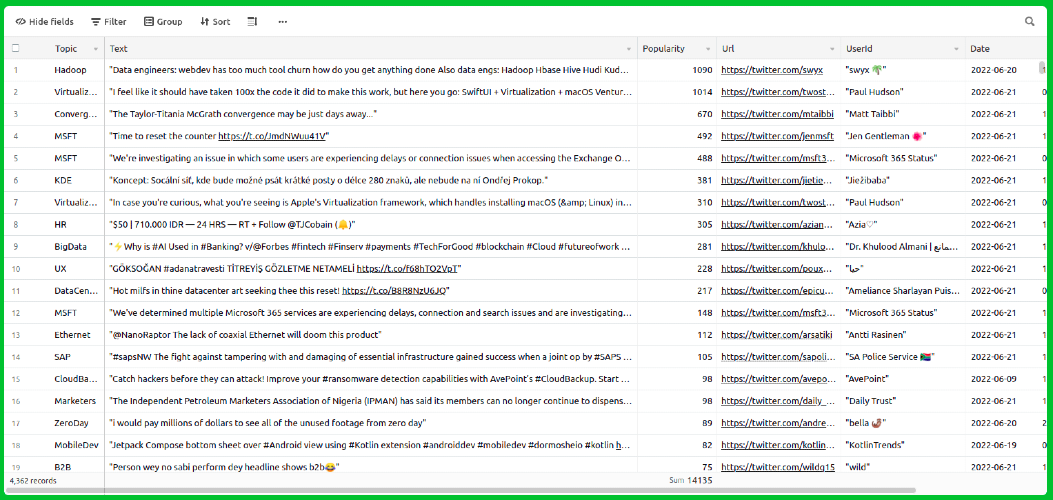1053x500 pixels.
Task: Open the Group options
Action: pos(163,21)
